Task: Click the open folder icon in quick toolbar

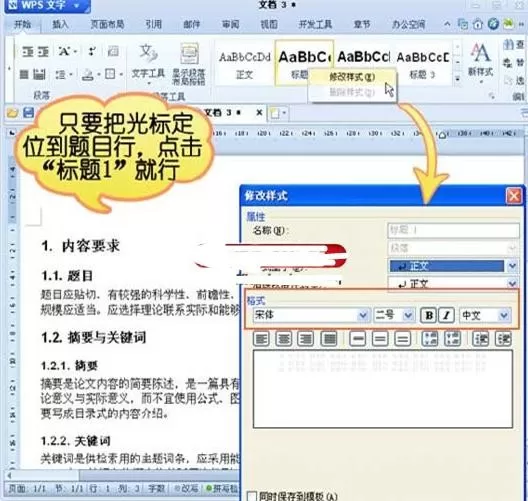Action: (x=12, y=112)
